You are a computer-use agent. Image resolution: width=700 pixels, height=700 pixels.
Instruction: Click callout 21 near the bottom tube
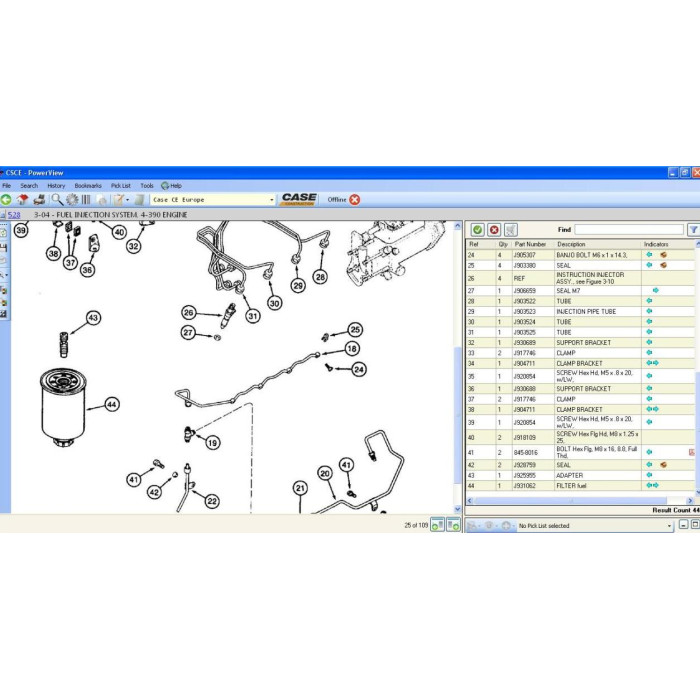(x=300, y=488)
